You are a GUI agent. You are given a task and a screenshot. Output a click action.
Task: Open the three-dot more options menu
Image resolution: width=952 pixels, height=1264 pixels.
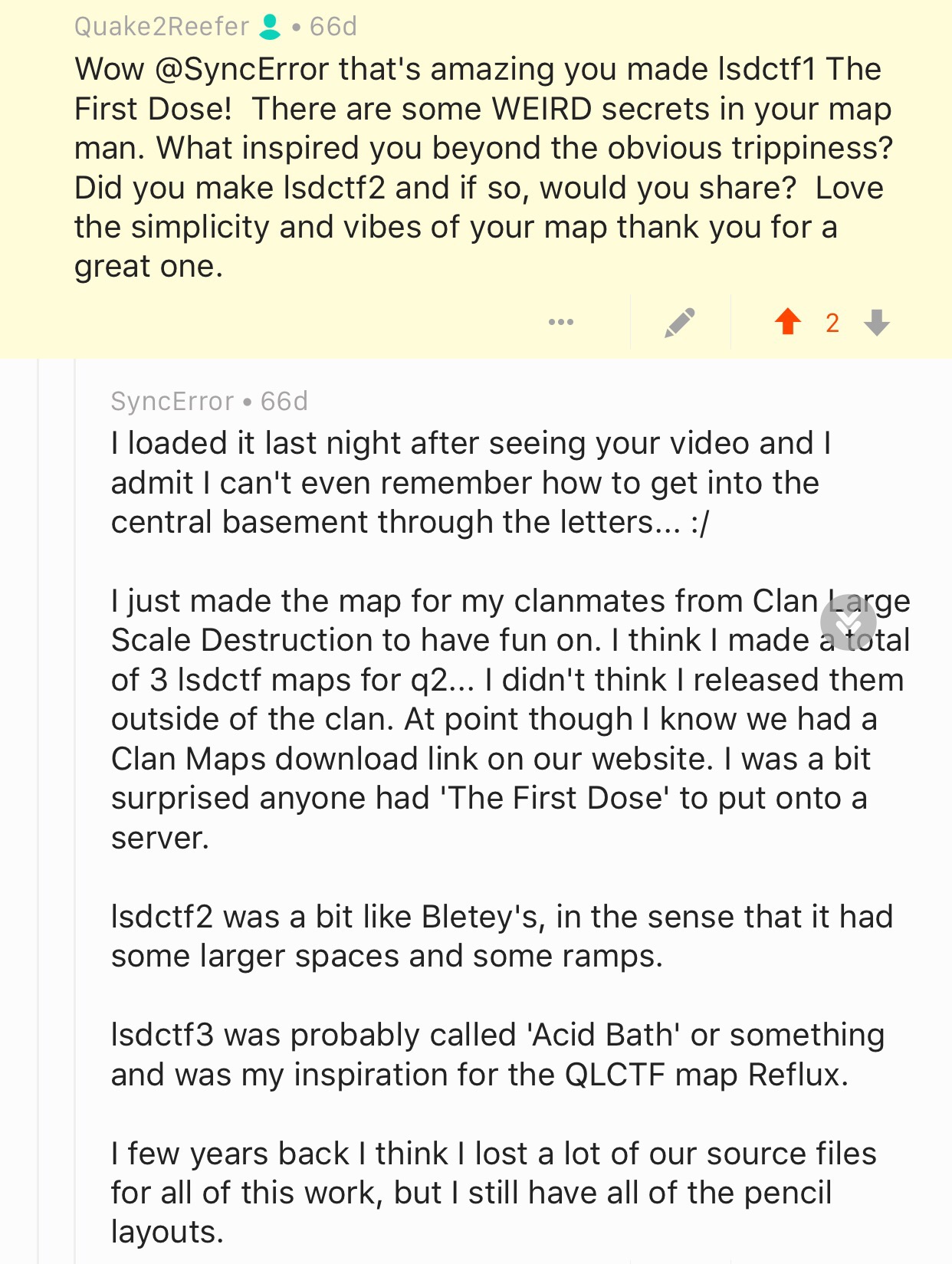[561, 322]
